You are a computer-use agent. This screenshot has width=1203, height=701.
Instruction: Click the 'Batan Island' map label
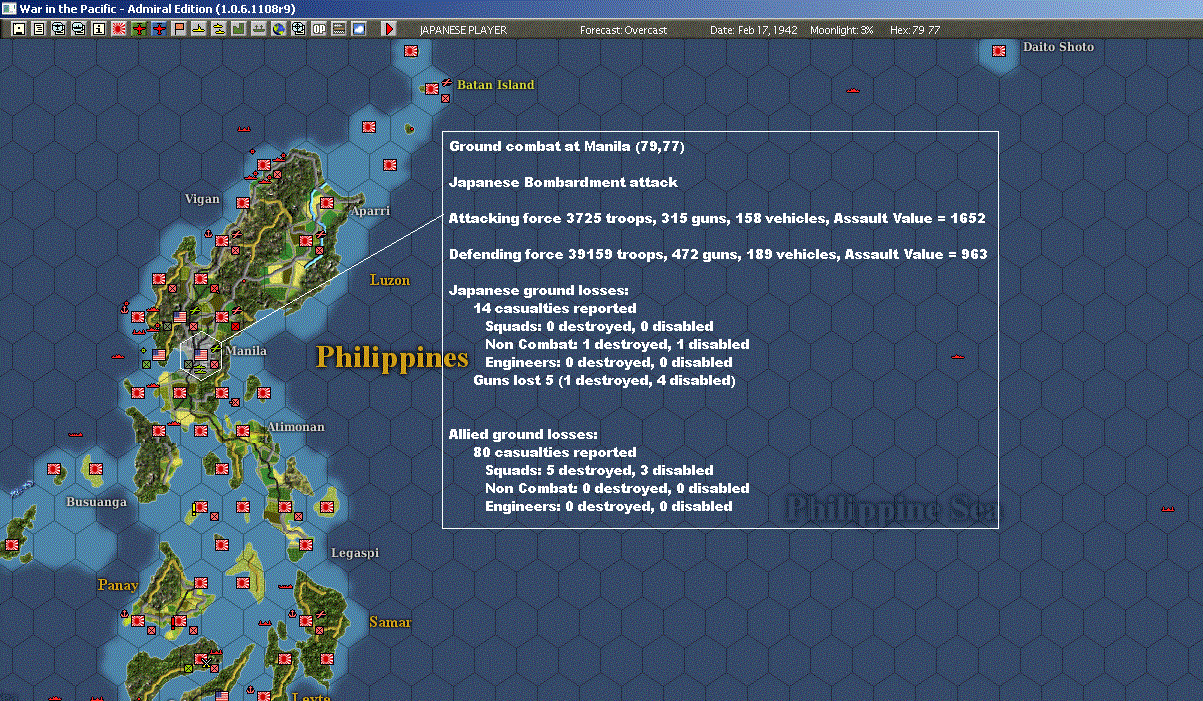coord(496,85)
